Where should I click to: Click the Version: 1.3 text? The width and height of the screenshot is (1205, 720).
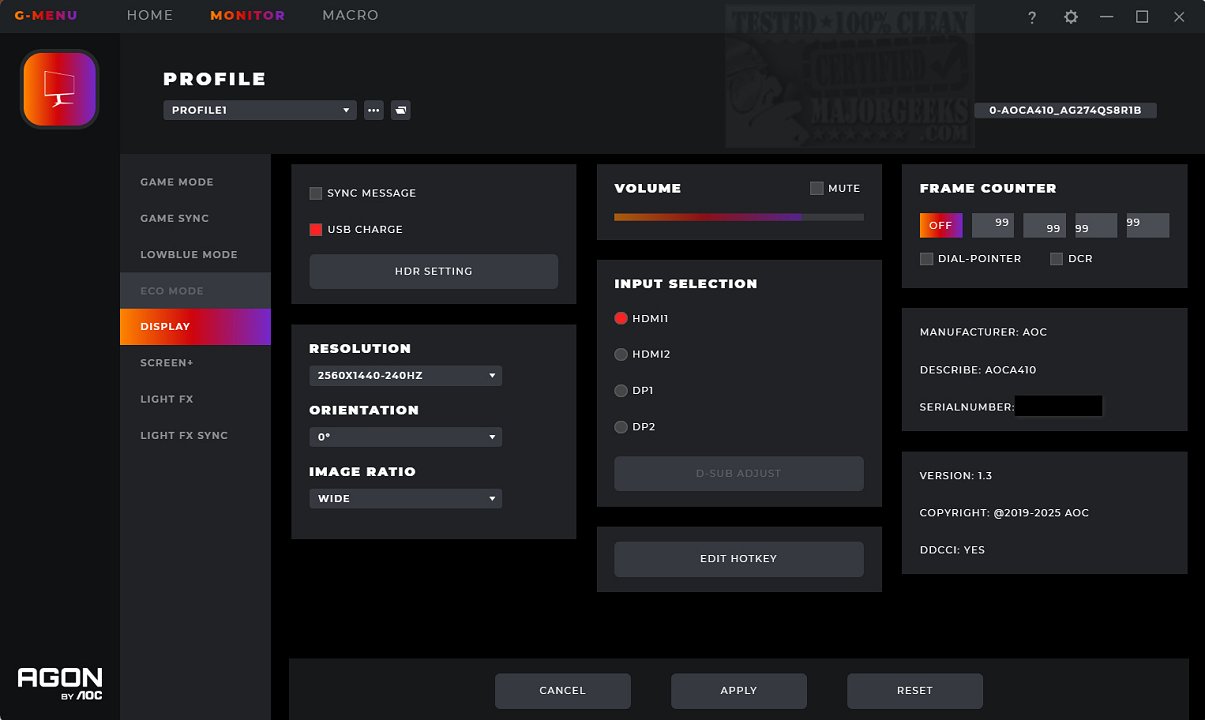955,476
